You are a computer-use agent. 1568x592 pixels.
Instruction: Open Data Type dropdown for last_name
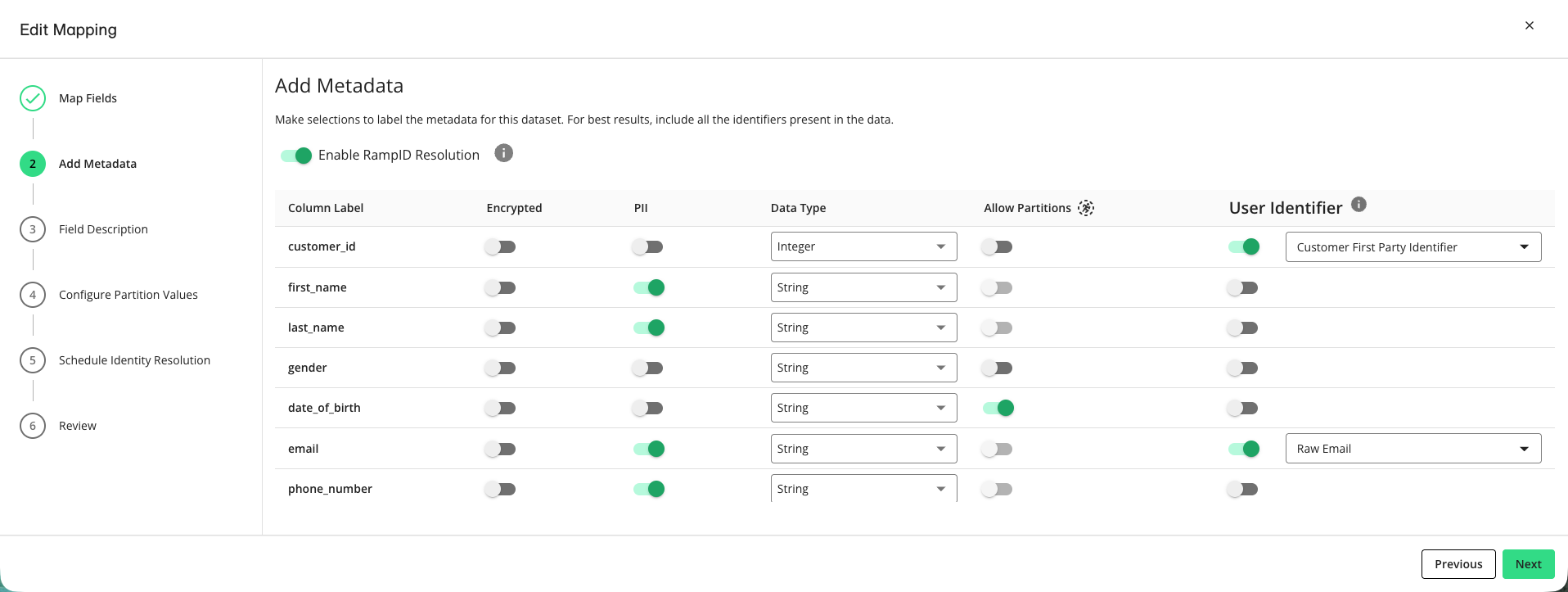pos(863,328)
